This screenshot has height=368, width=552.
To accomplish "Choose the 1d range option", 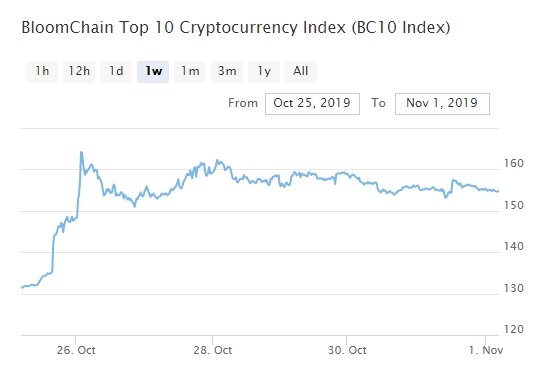I will [116, 71].
